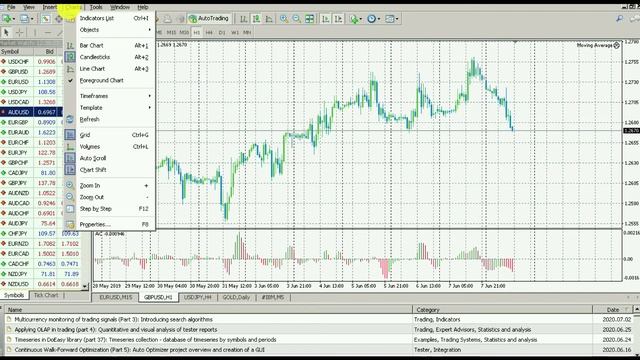Click the search magnifier icon
Viewport: 640px width, 360px height.
(620, 19)
